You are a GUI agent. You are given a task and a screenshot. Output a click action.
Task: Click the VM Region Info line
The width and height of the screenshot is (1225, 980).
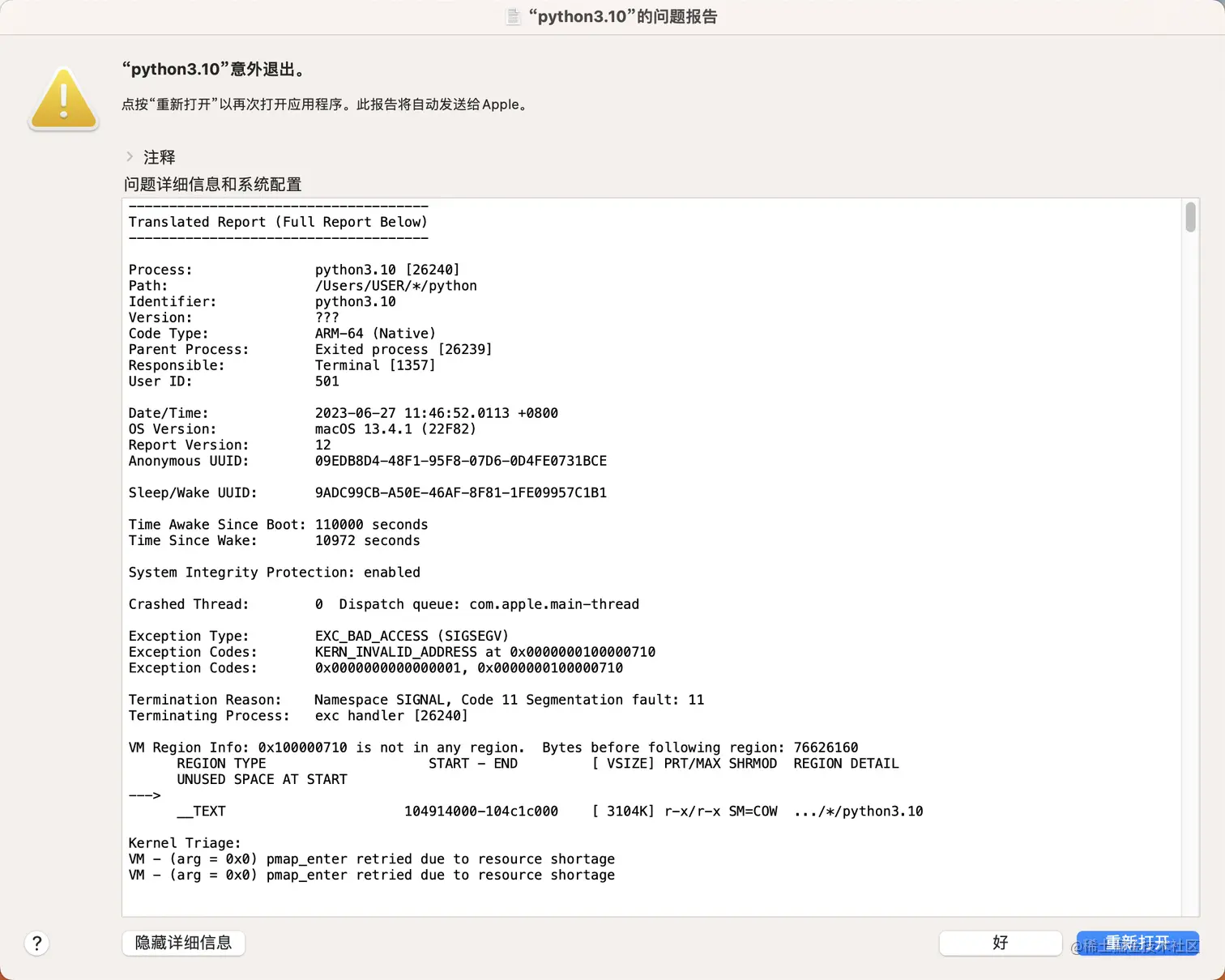[x=493, y=748]
